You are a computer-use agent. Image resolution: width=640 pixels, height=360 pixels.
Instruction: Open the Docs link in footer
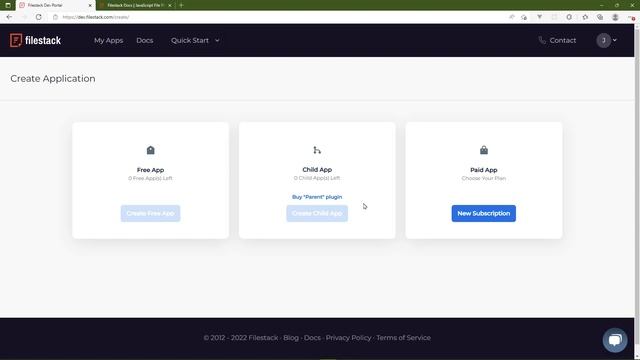[x=312, y=338]
